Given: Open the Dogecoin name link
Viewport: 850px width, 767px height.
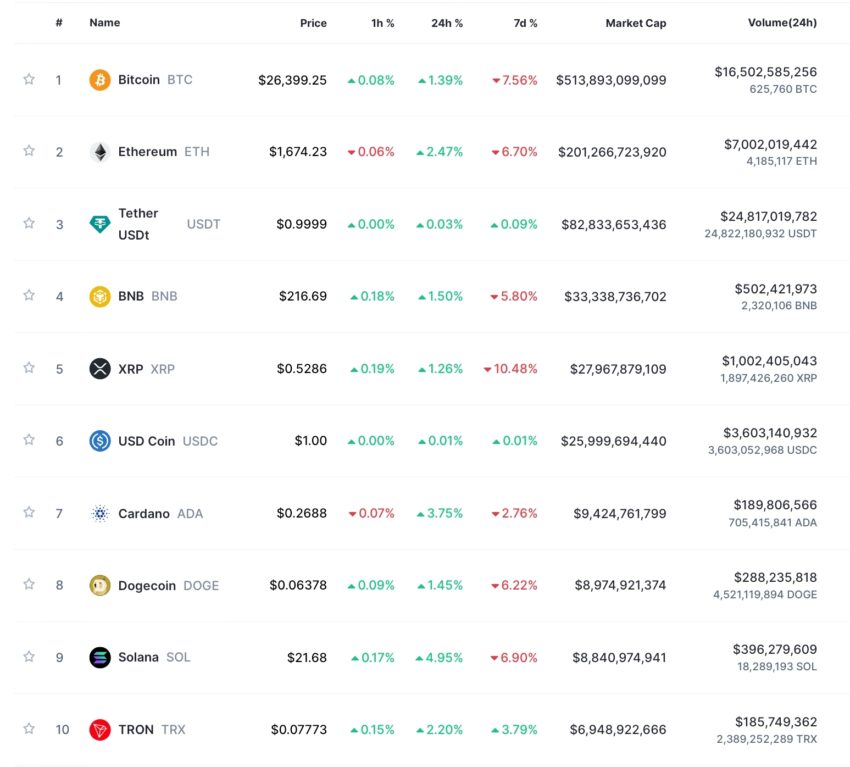Looking at the screenshot, I should point(147,585).
